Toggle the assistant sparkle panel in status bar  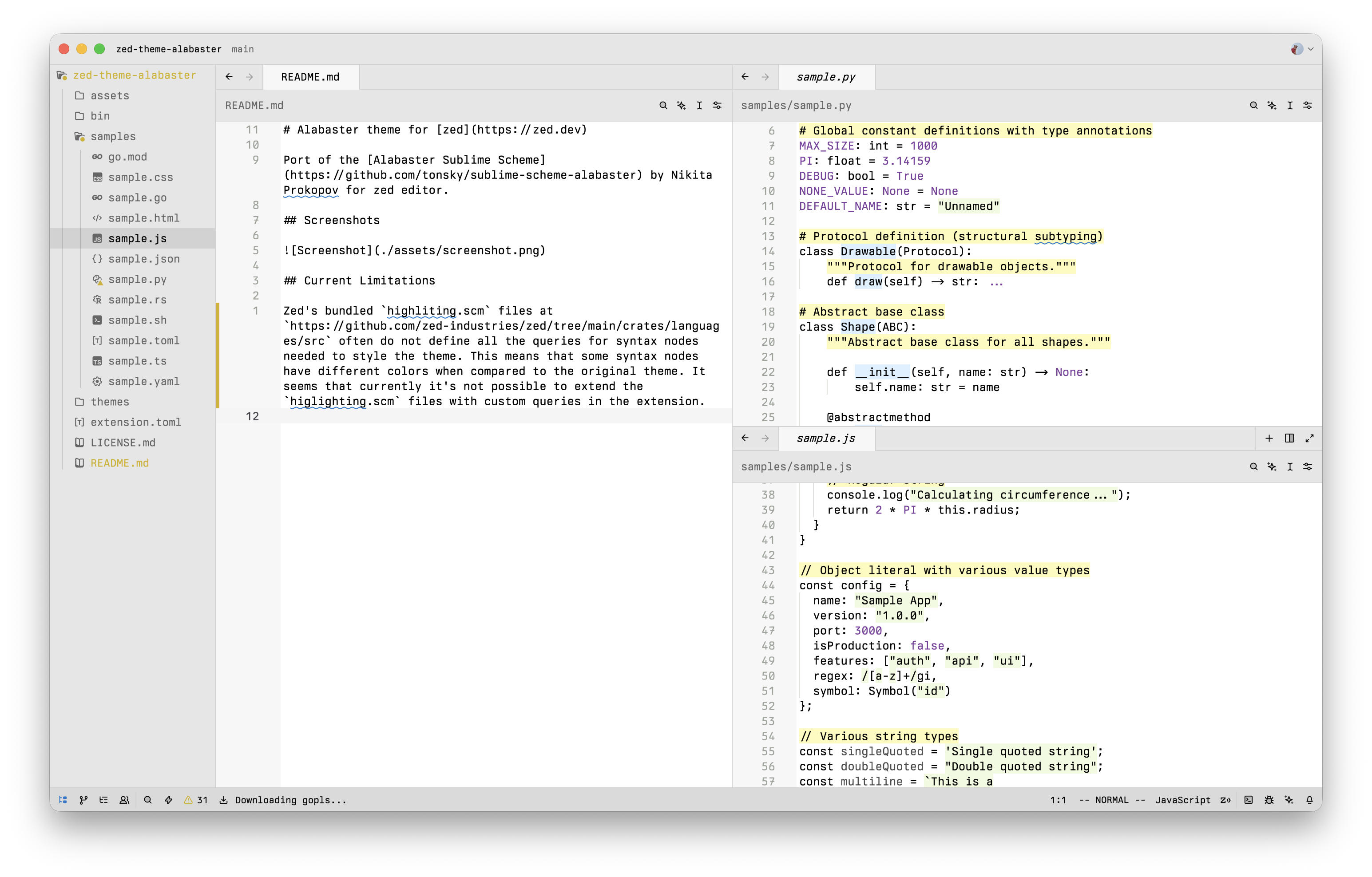pos(1289,799)
